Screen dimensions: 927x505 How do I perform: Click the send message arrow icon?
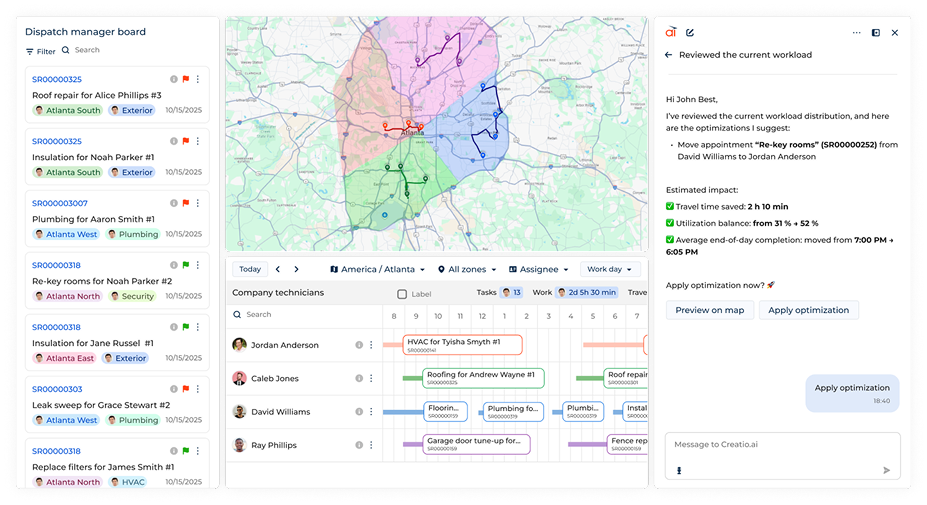pos(886,469)
